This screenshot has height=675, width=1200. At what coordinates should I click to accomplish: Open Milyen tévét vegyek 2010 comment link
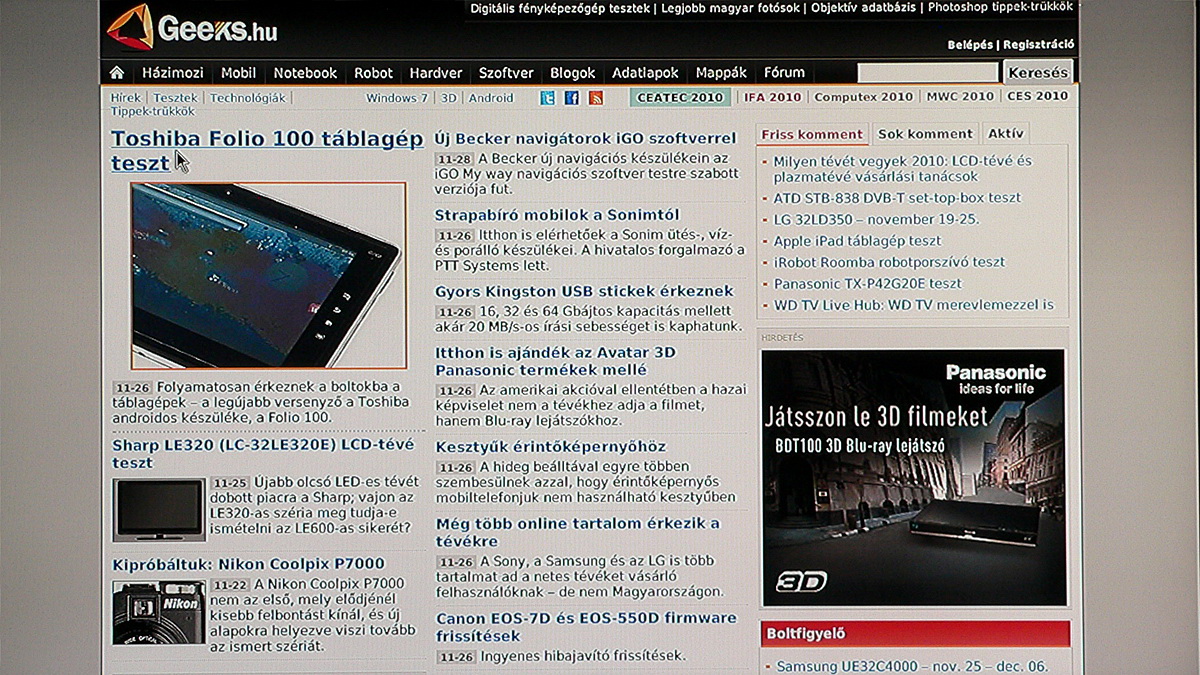coord(903,168)
